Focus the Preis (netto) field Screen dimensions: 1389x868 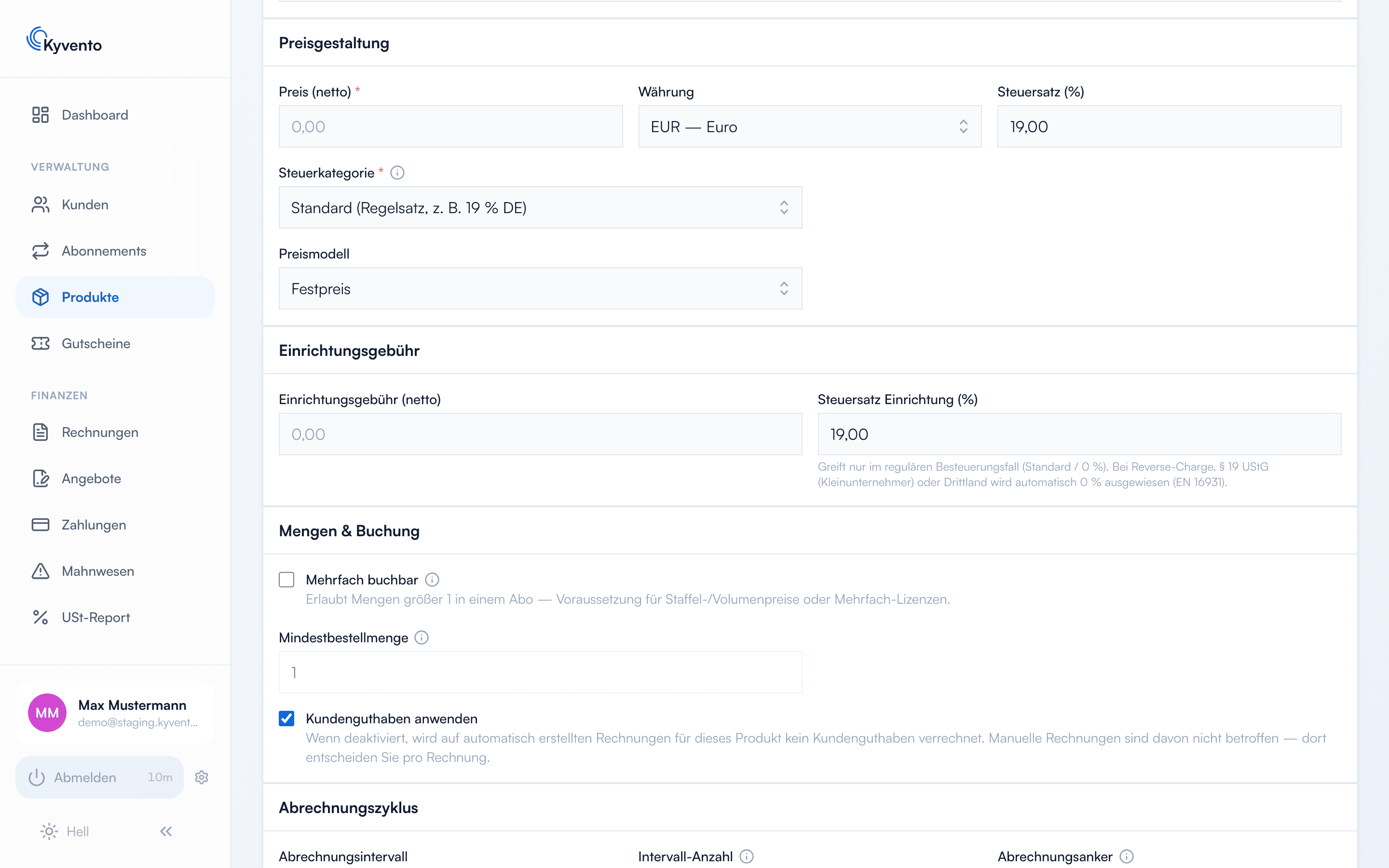[450, 126]
